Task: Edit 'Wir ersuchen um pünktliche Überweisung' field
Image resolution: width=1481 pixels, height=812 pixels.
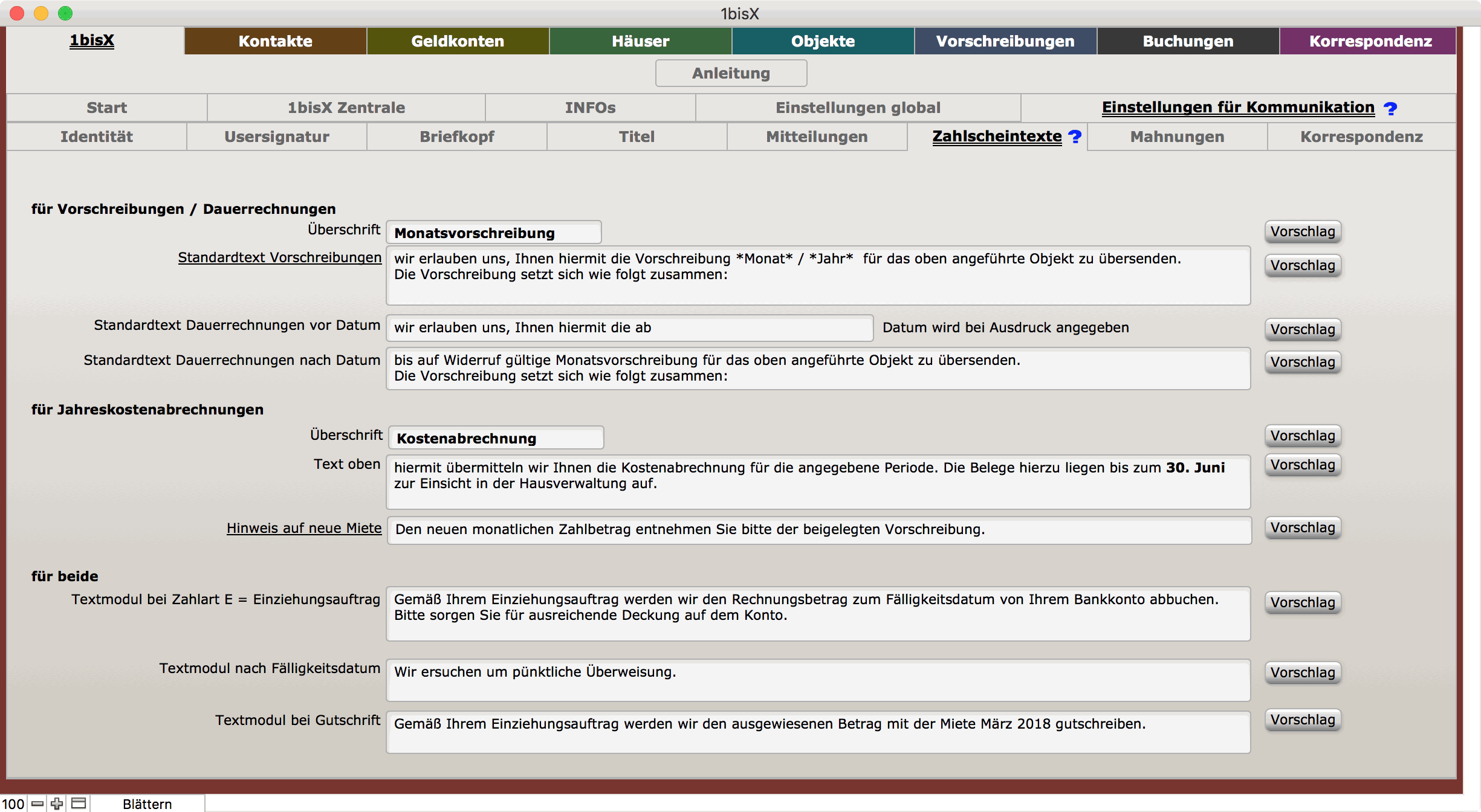Action: pyautogui.click(x=818, y=680)
